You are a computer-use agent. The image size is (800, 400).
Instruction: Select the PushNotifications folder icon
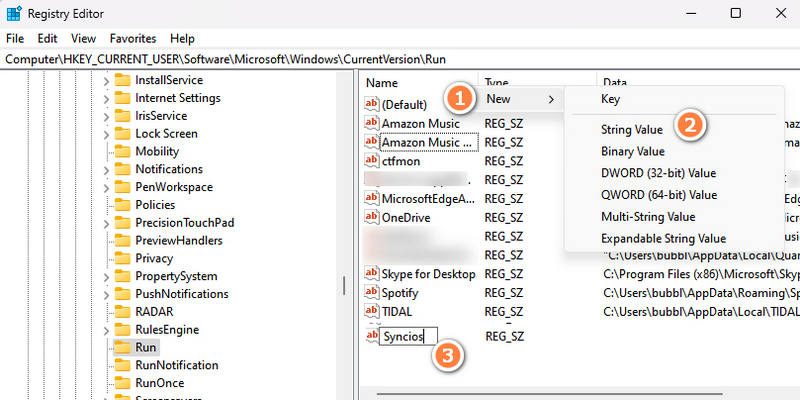[122, 294]
